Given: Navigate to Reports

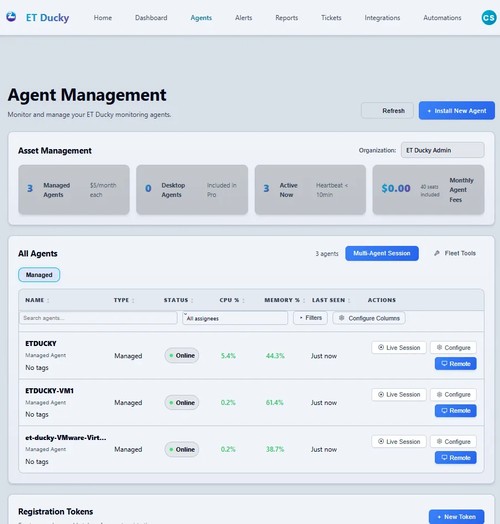Looking at the screenshot, I should 287,18.
